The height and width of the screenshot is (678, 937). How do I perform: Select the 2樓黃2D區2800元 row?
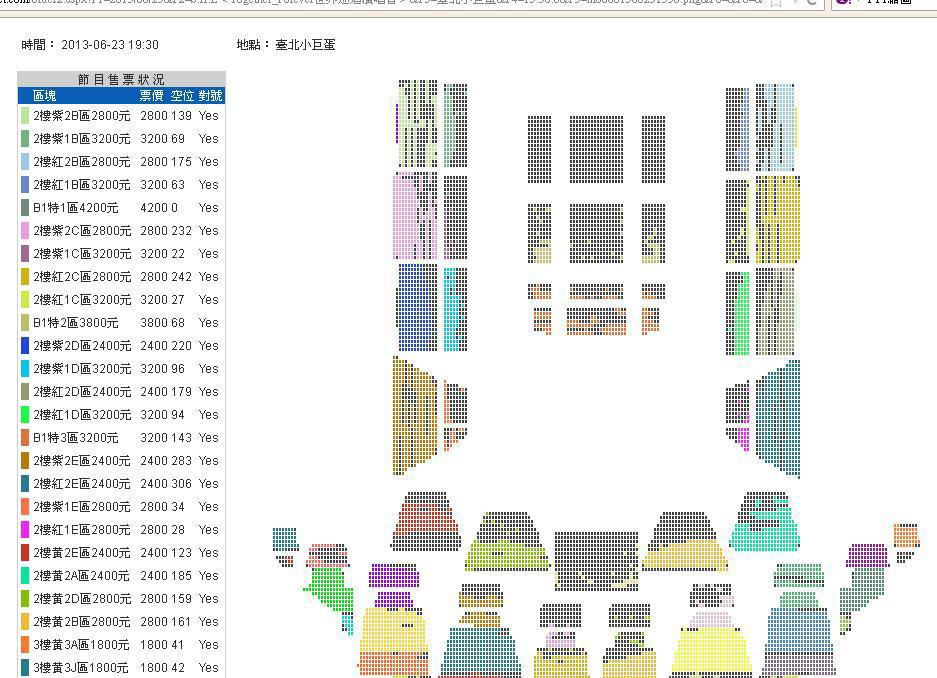click(121, 599)
